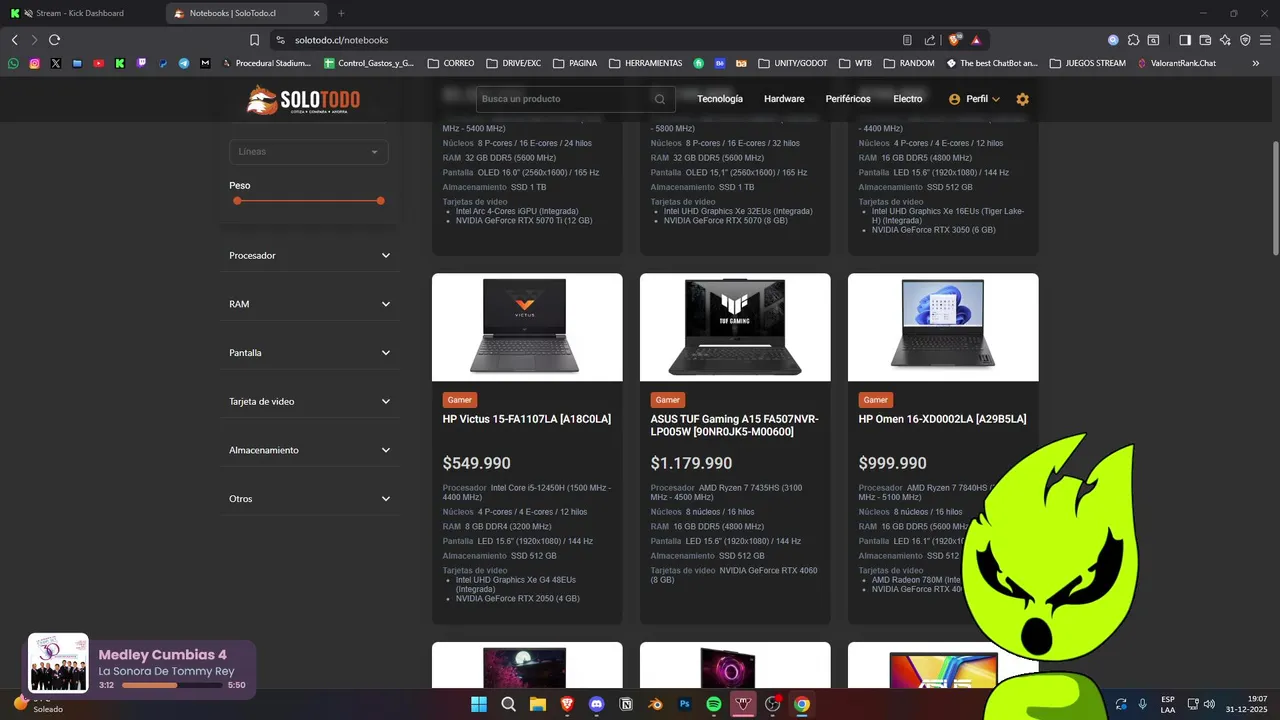Open the Telegram bookmark icon

[184, 63]
